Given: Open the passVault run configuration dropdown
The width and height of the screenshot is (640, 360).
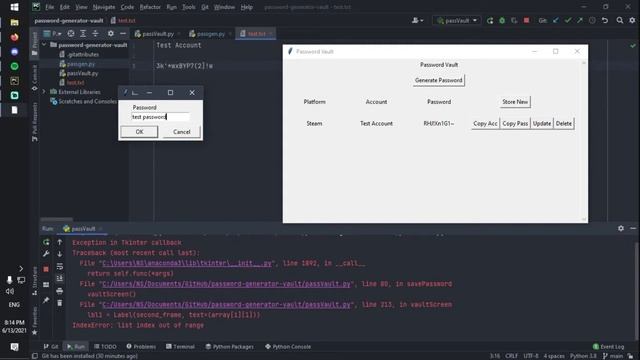Looking at the screenshot, I should (x=457, y=20).
